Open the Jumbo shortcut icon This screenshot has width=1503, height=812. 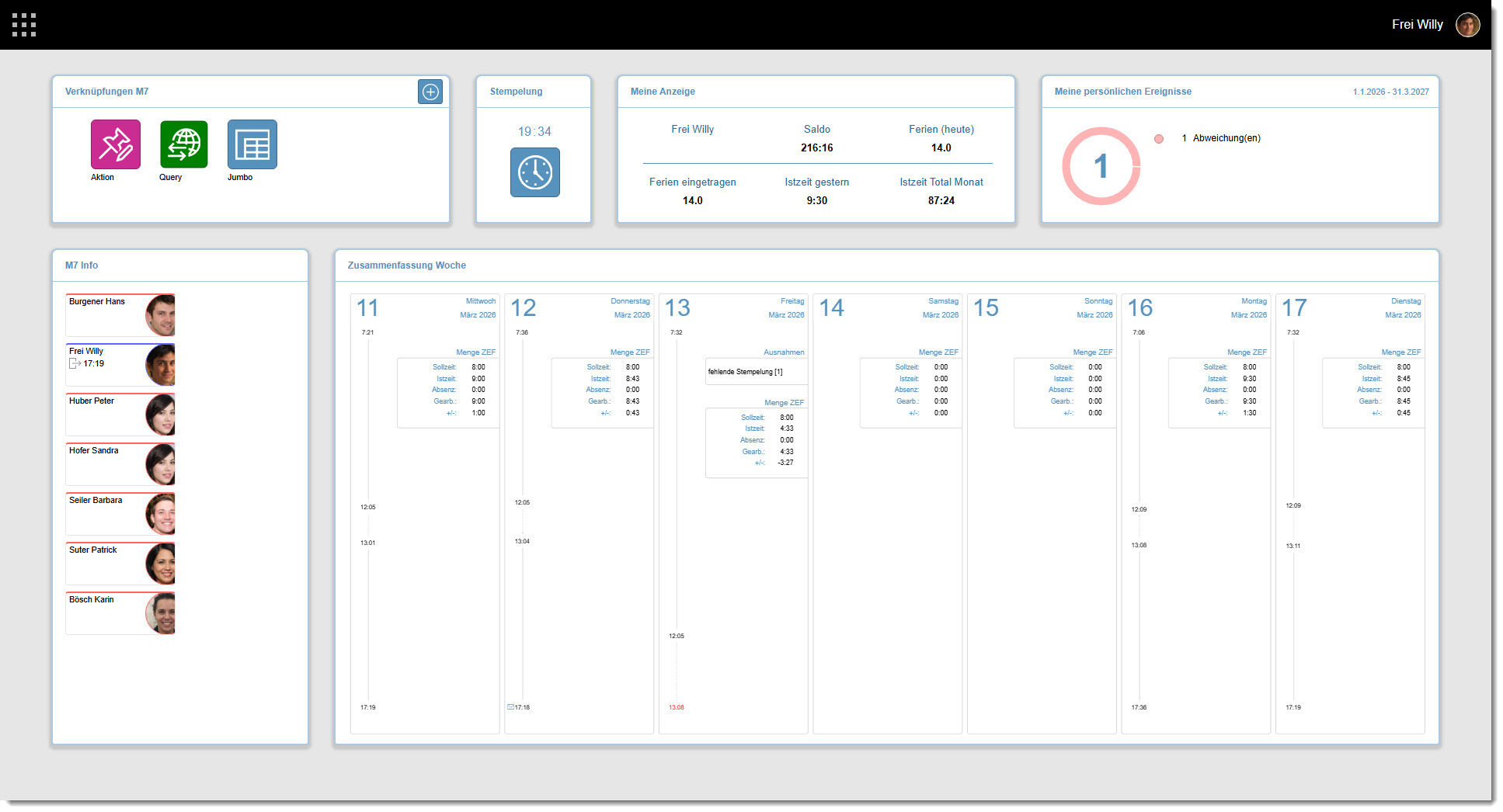coord(251,144)
